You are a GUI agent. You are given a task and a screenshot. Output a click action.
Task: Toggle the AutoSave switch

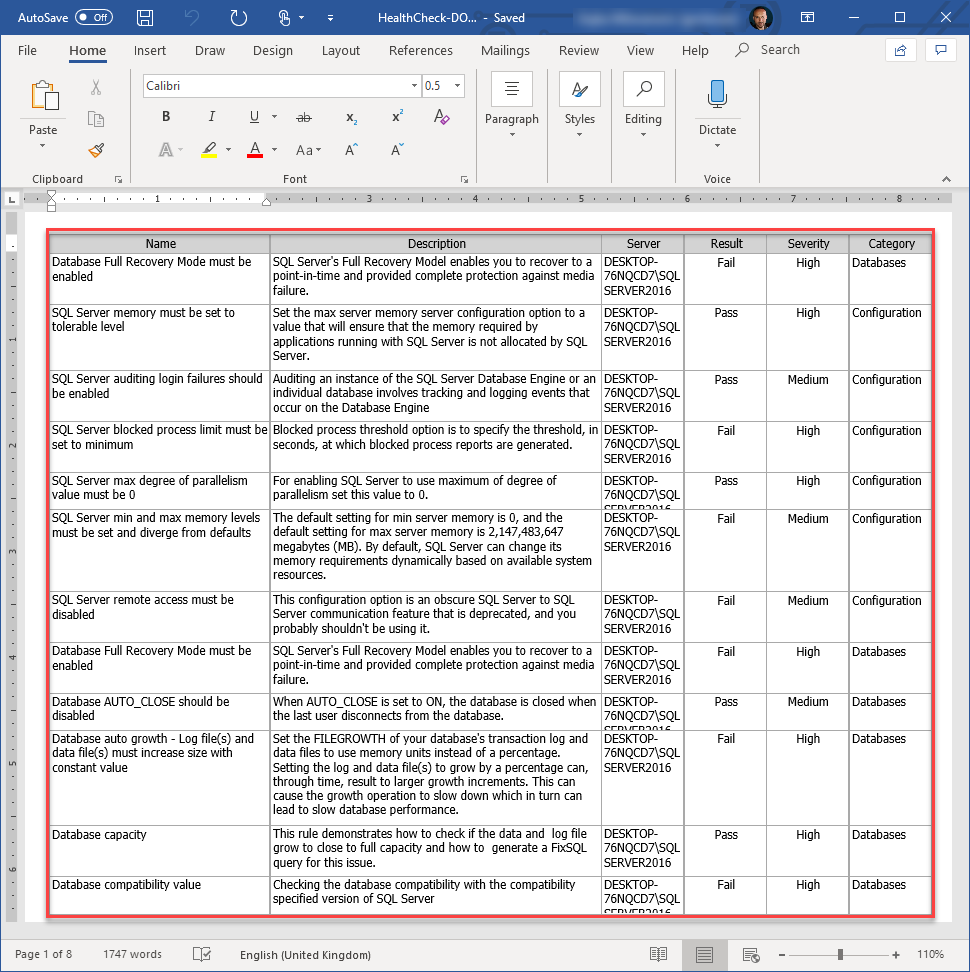tap(94, 17)
